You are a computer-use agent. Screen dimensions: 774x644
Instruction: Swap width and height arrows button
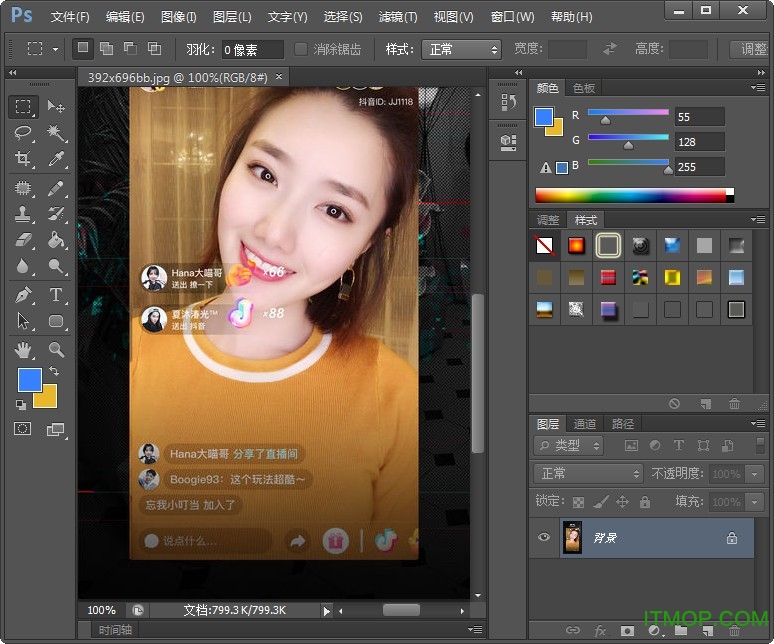(610, 48)
